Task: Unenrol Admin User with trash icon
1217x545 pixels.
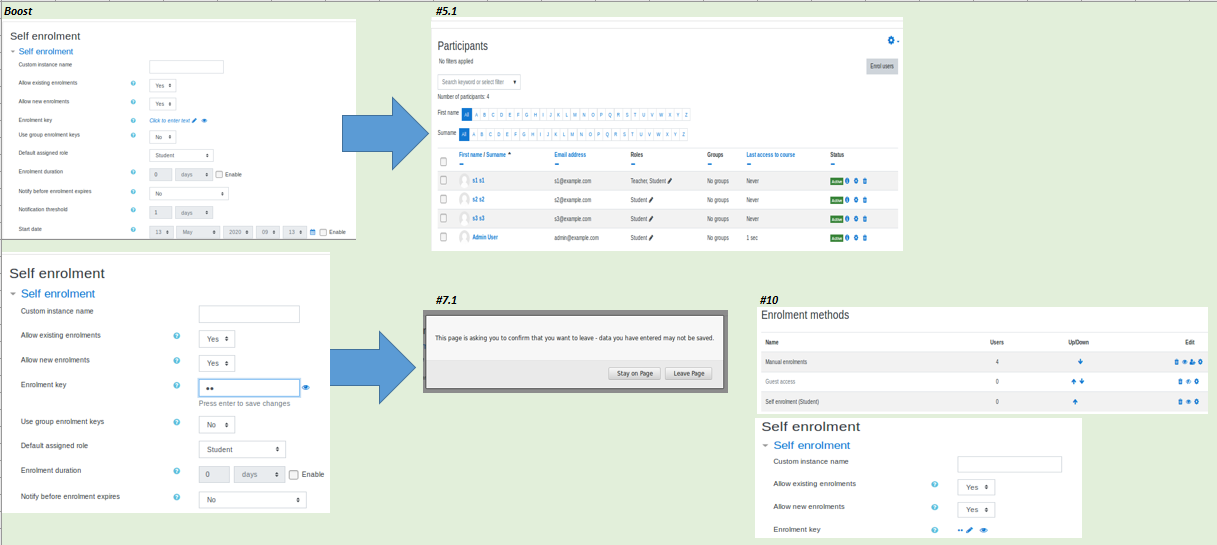Action: coord(865,238)
